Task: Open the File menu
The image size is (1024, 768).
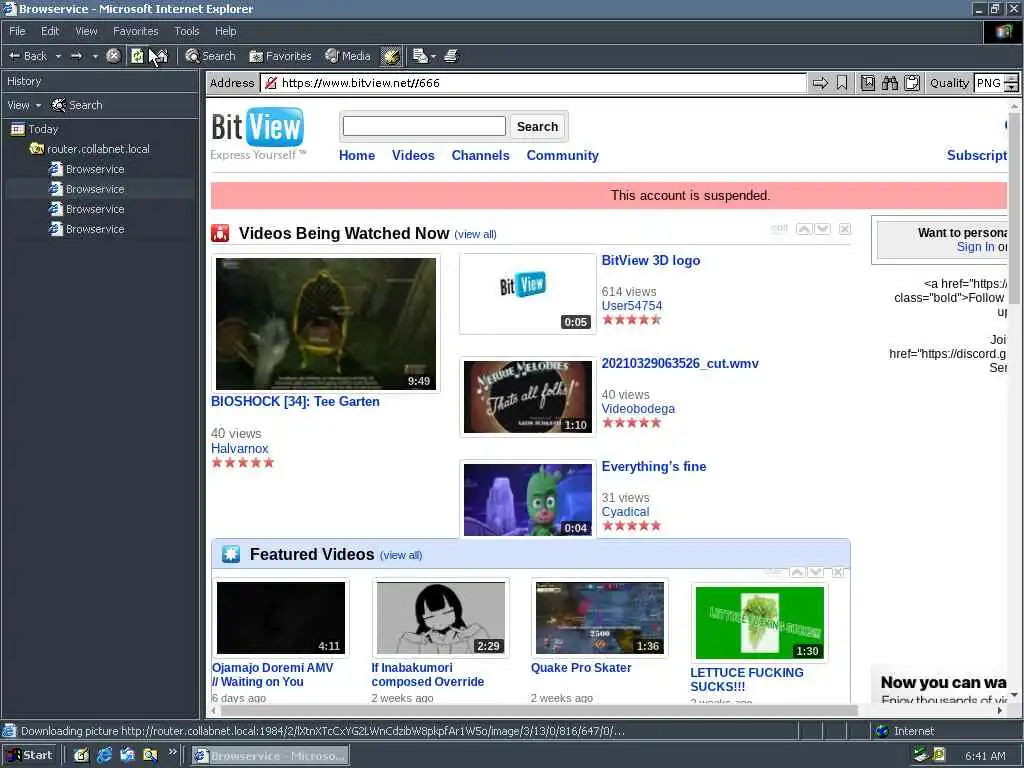Action: click(x=18, y=31)
